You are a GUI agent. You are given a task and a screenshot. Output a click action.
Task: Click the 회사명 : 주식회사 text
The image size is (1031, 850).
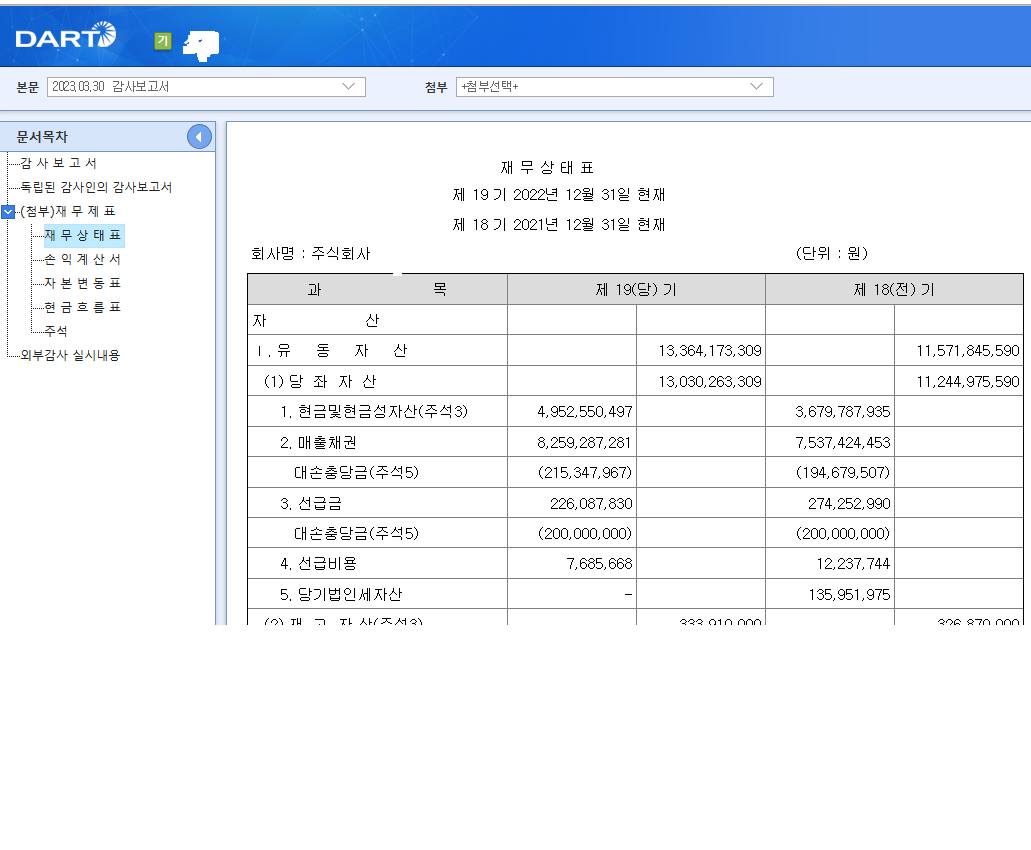311,254
